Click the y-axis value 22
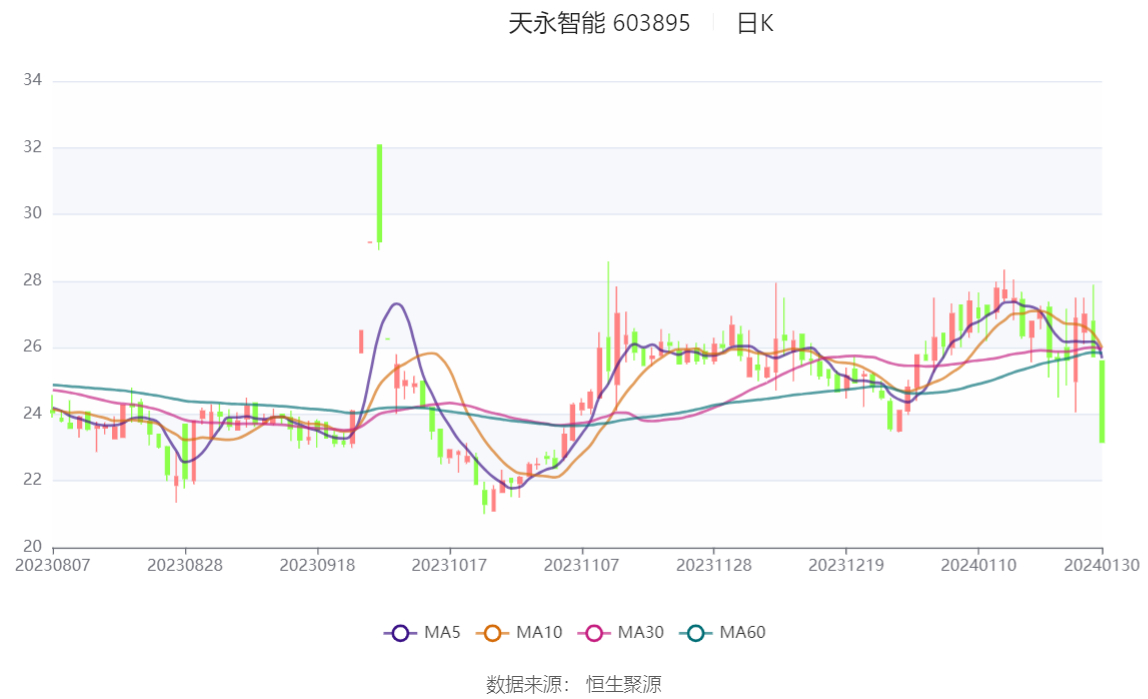 click(x=32, y=479)
